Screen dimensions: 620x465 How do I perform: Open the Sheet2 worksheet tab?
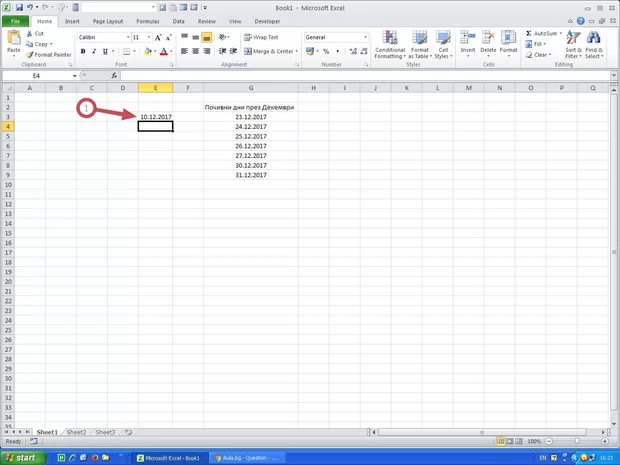coord(76,432)
